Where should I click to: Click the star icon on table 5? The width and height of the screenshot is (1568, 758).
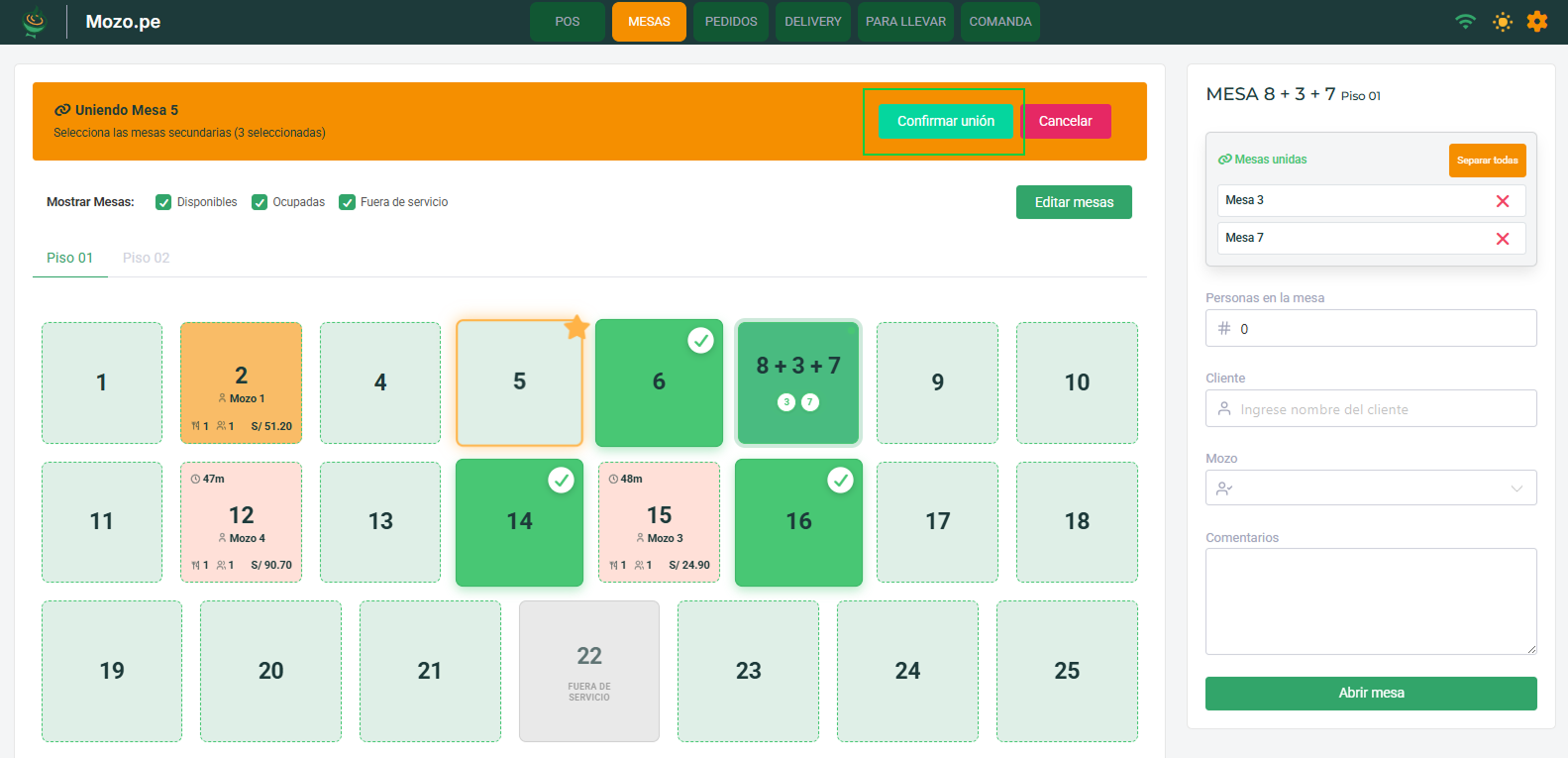(x=576, y=328)
